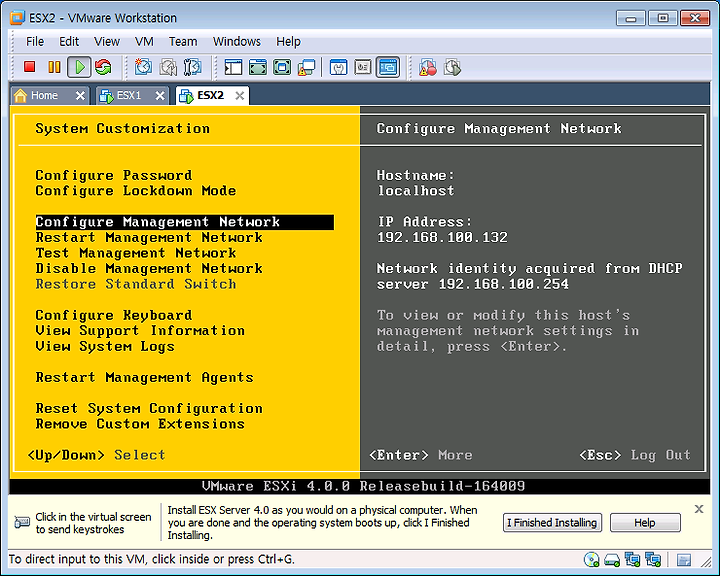Image resolution: width=720 pixels, height=576 pixels.
Task: Open the Snapshot Manager wrench-clock icon
Action: (192, 67)
